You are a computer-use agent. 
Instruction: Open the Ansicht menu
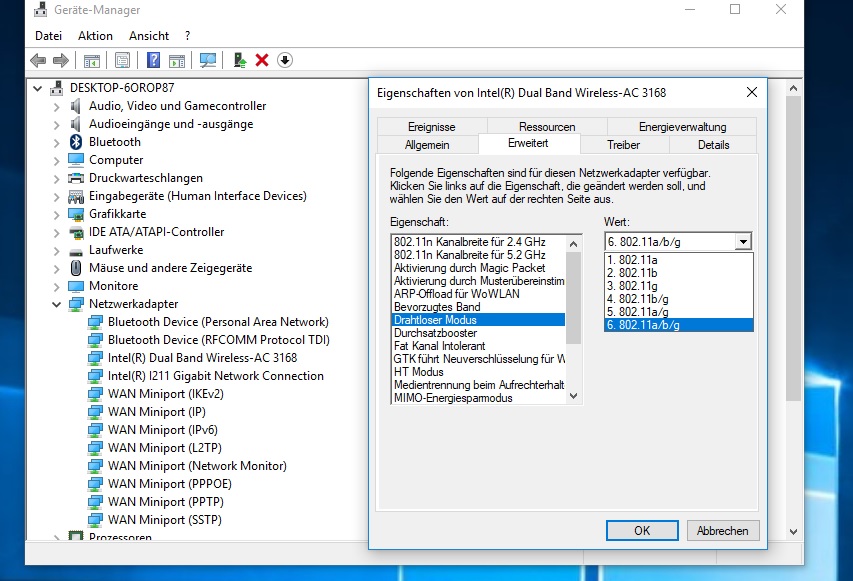click(148, 35)
